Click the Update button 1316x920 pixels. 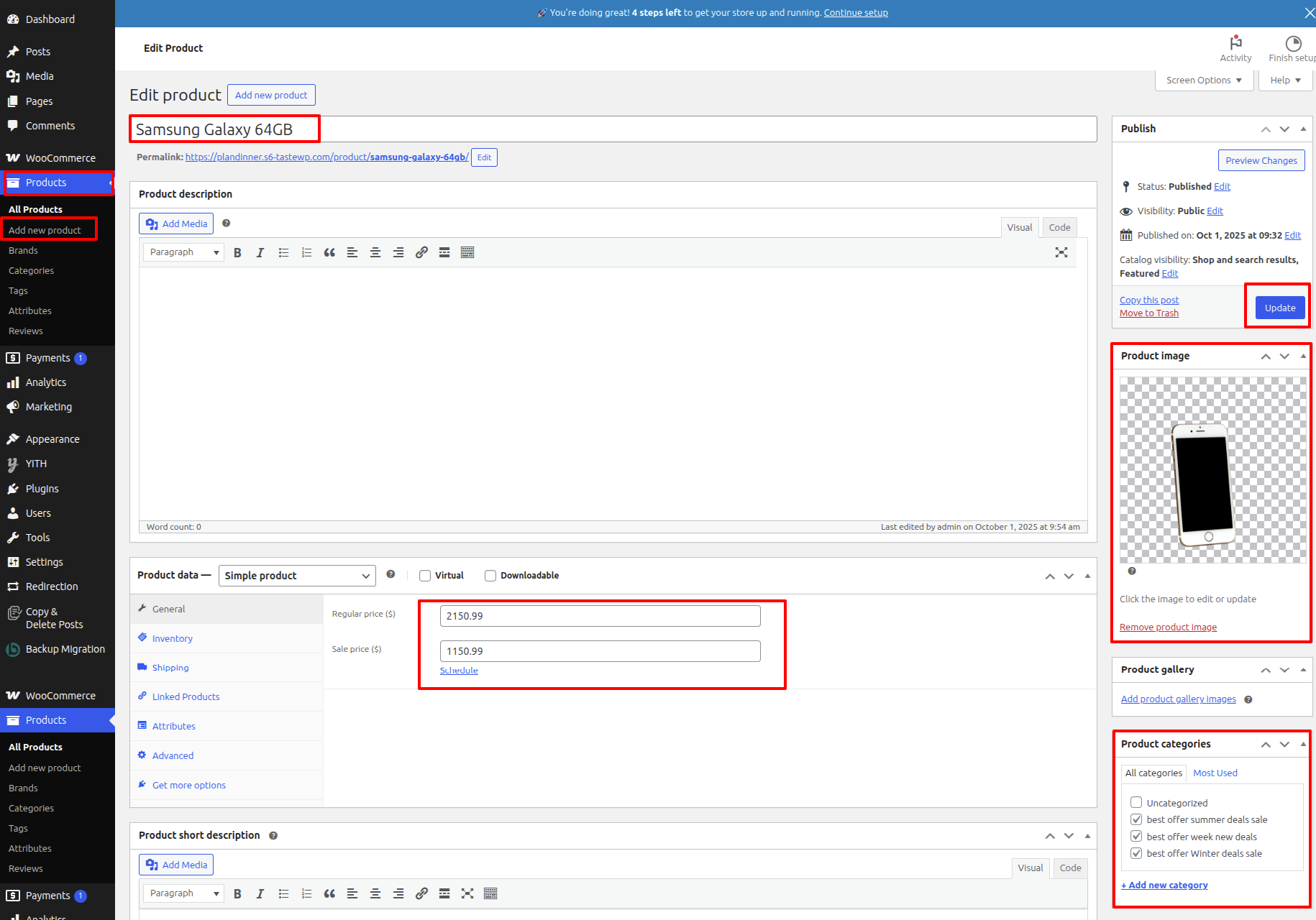pyautogui.click(x=1279, y=308)
